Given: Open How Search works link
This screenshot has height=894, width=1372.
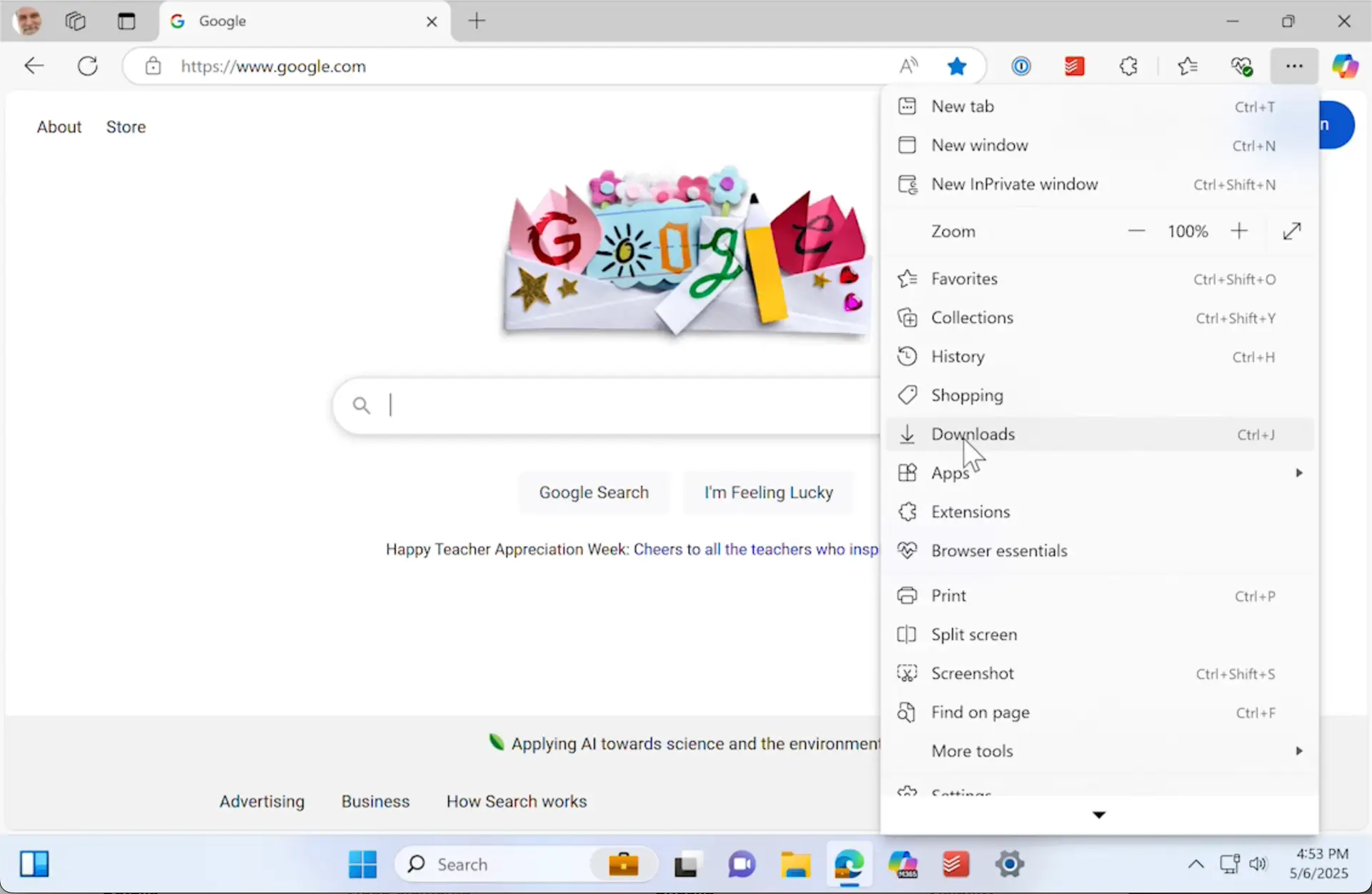Looking at the screenshot, I should (x=517, y=802).
